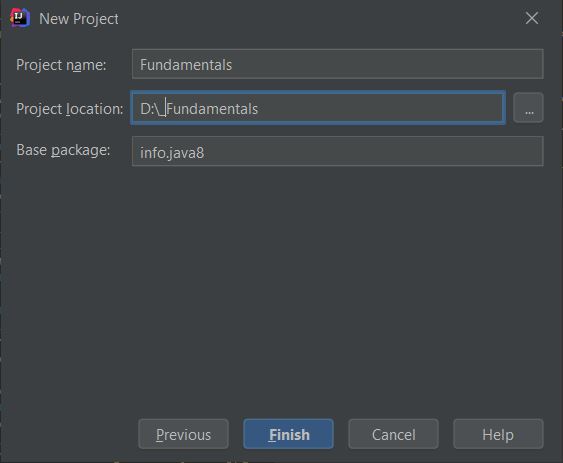Open Help for New Project

(498, 434)
